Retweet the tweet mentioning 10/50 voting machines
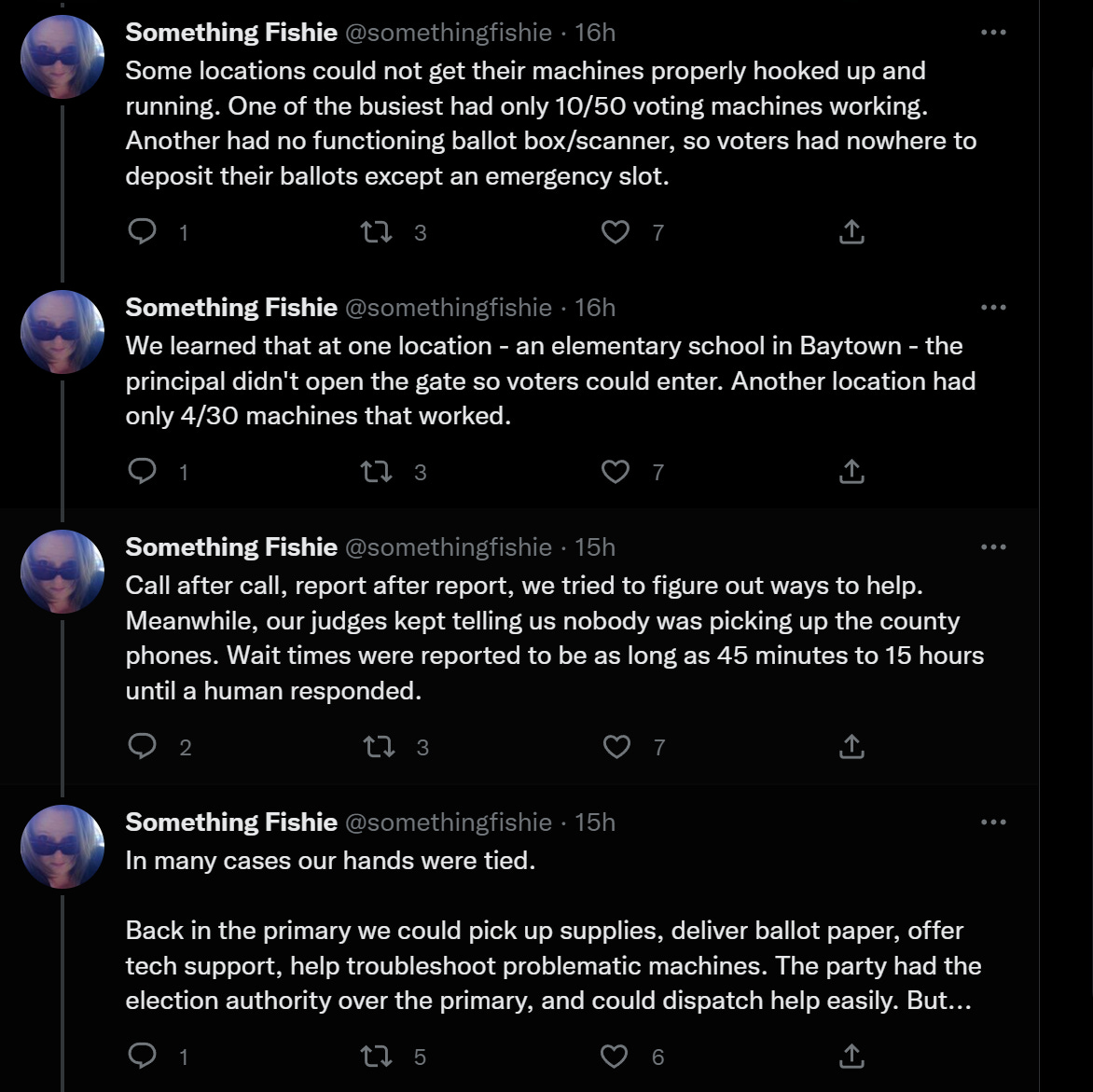The height and width of the screenshot is (1092, 1093). [x=380, y=232]
